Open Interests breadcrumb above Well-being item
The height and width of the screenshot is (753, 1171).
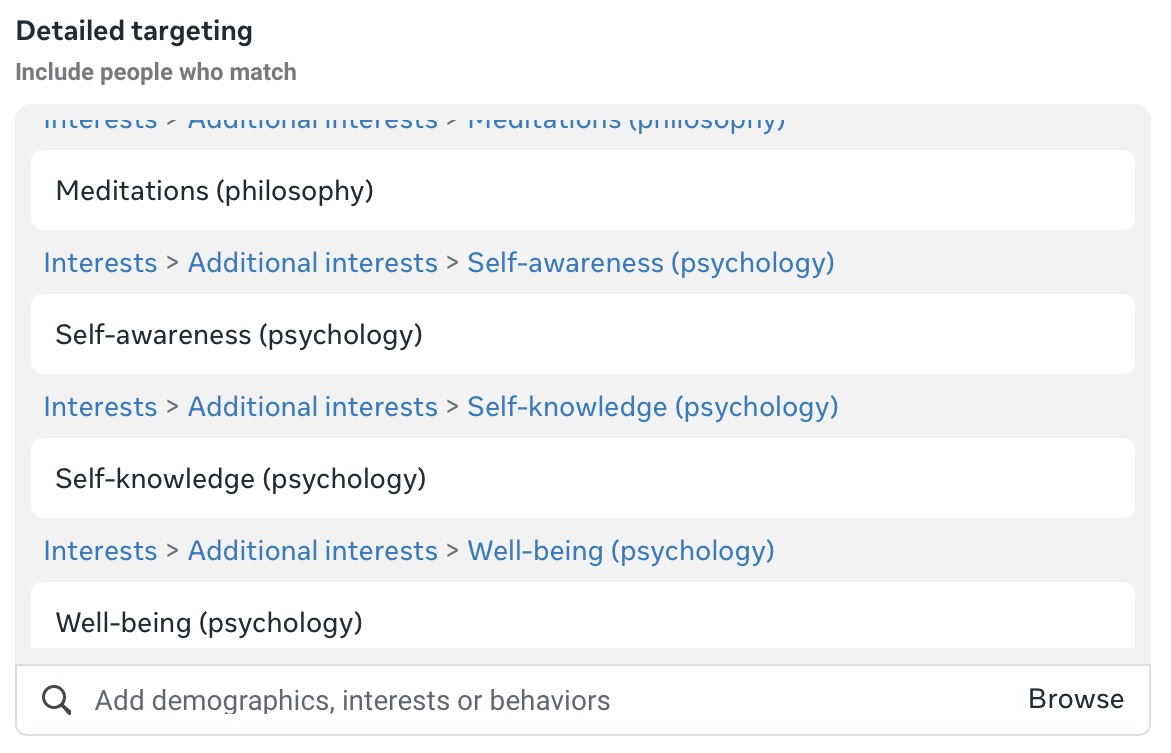pyautogui.click(x=100, y=551)
